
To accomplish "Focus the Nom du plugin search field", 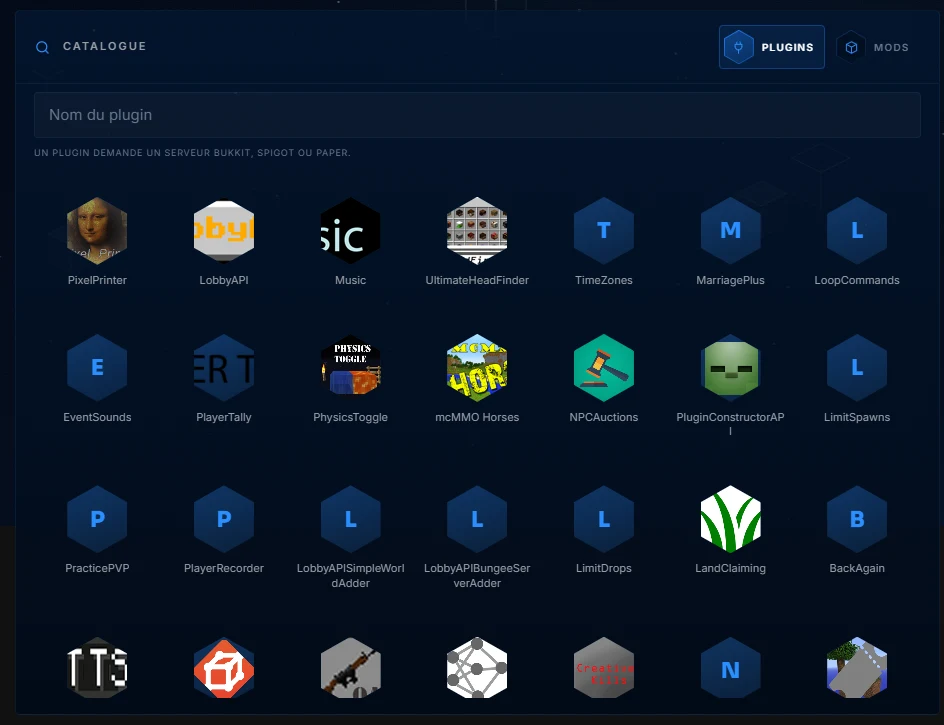I will pyautogui.click(x=477, y=115).
